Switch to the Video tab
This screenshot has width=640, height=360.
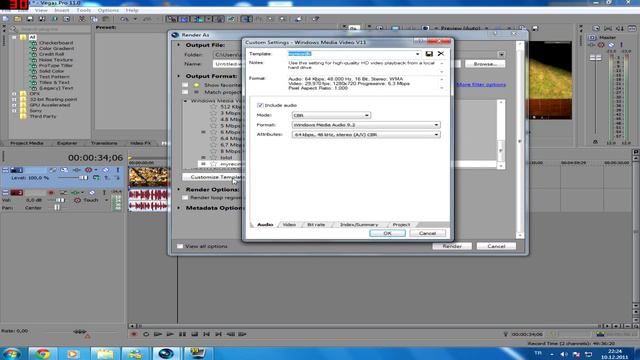(289, 224)
